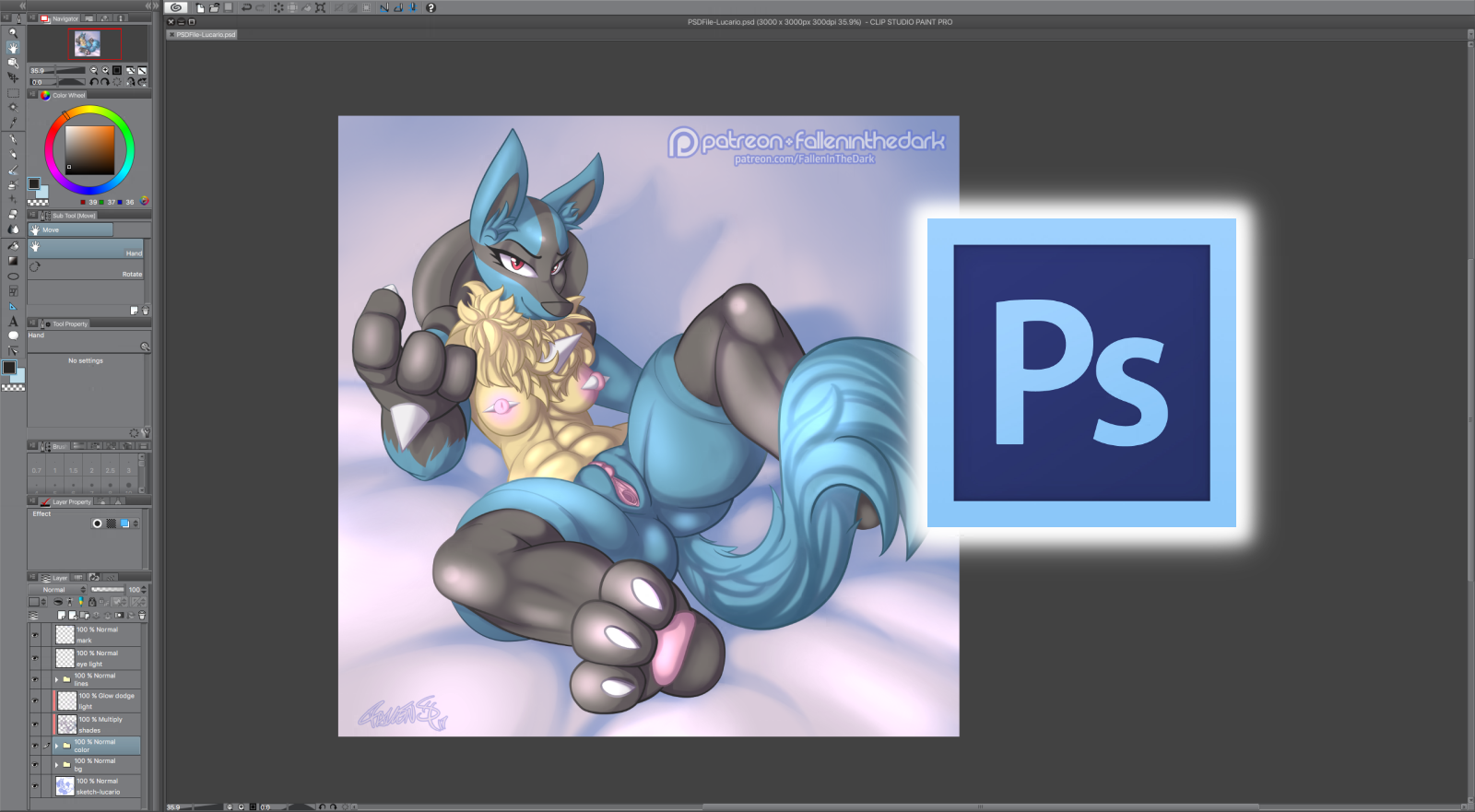Click the mark layer thumbnail

coord(65,634)
